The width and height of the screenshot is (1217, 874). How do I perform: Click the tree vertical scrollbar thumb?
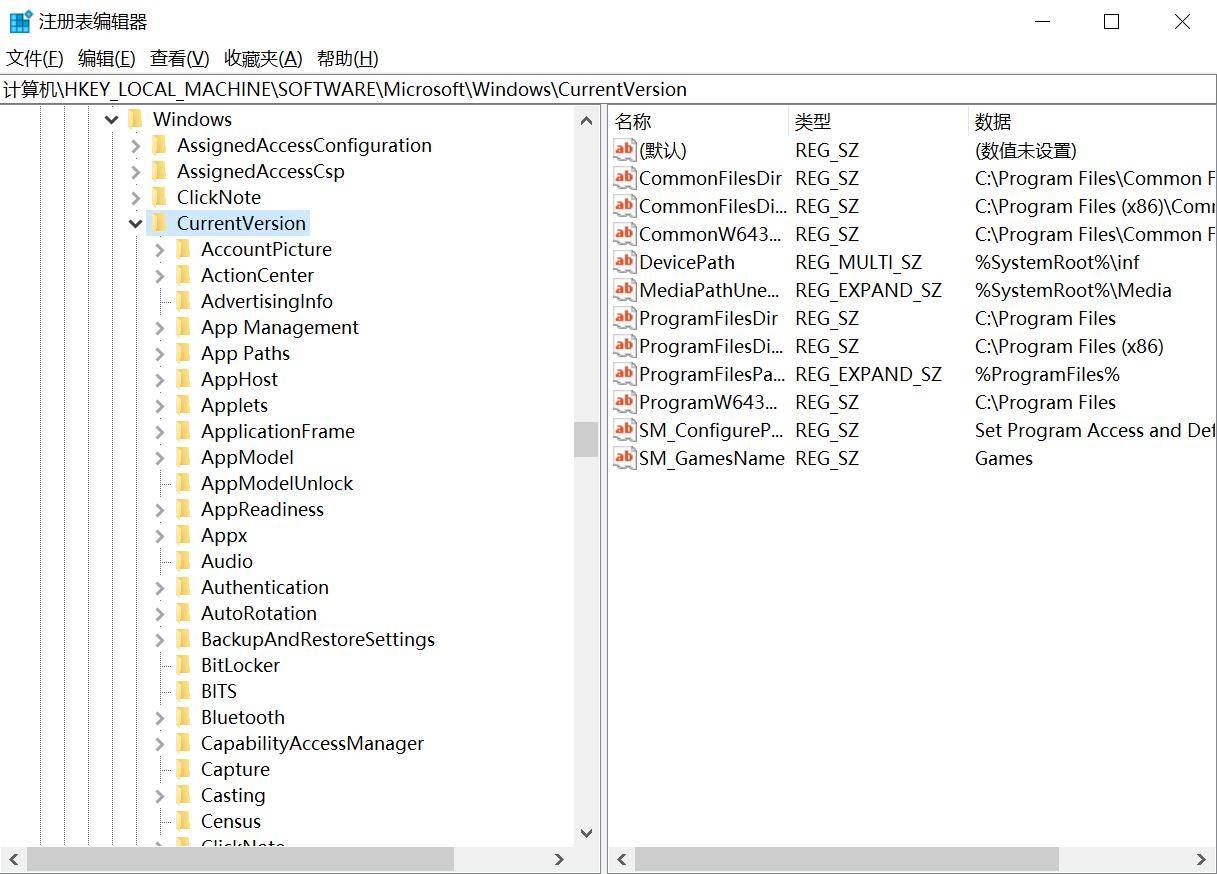coord(586,439)
